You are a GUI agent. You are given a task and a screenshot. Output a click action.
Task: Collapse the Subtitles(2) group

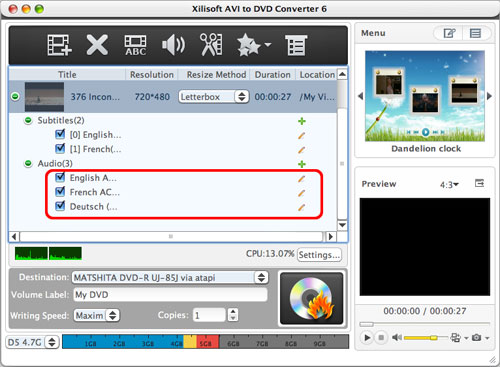click(28, 120)
